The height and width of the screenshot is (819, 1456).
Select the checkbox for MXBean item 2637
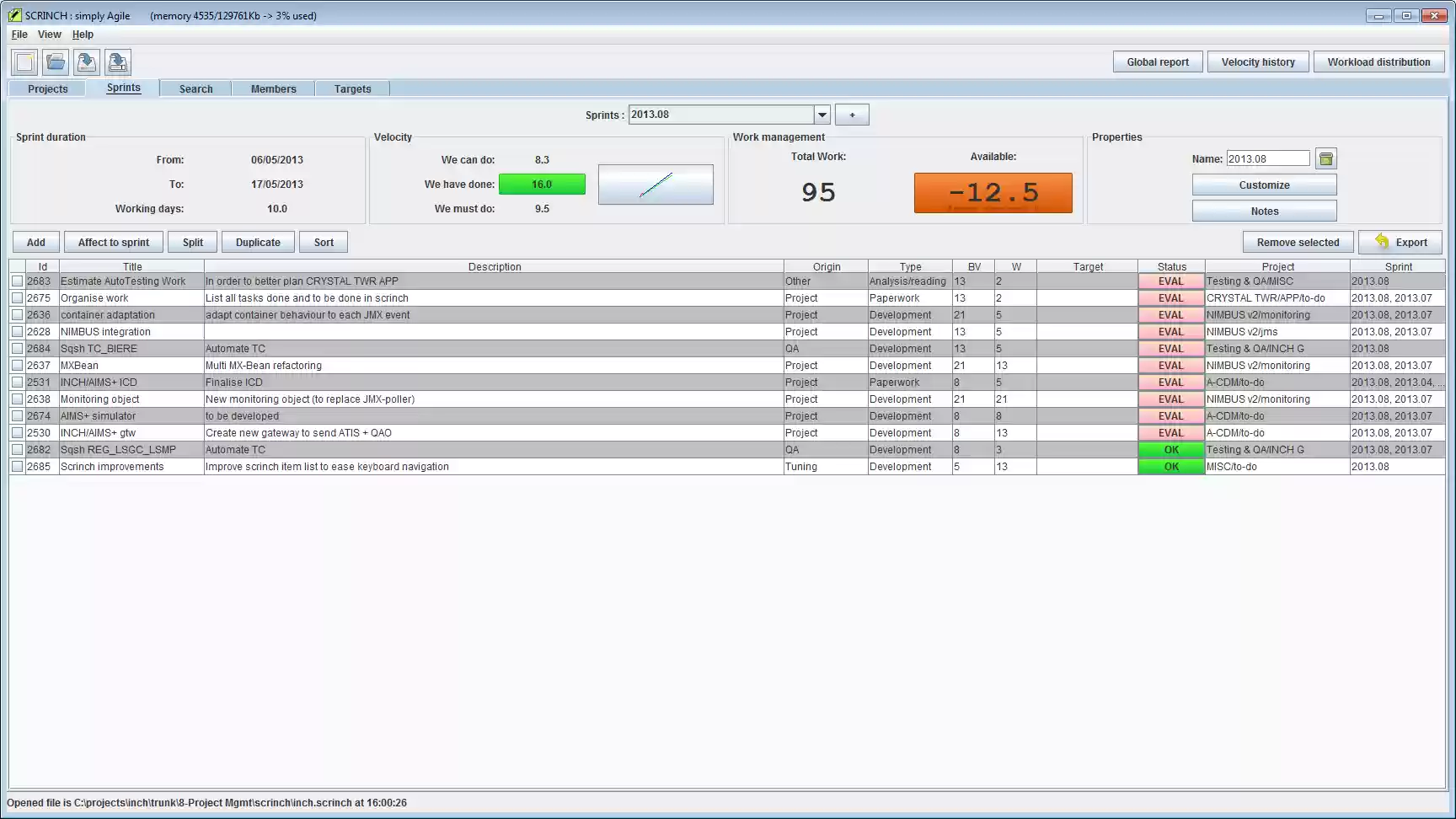click(17, 365)
